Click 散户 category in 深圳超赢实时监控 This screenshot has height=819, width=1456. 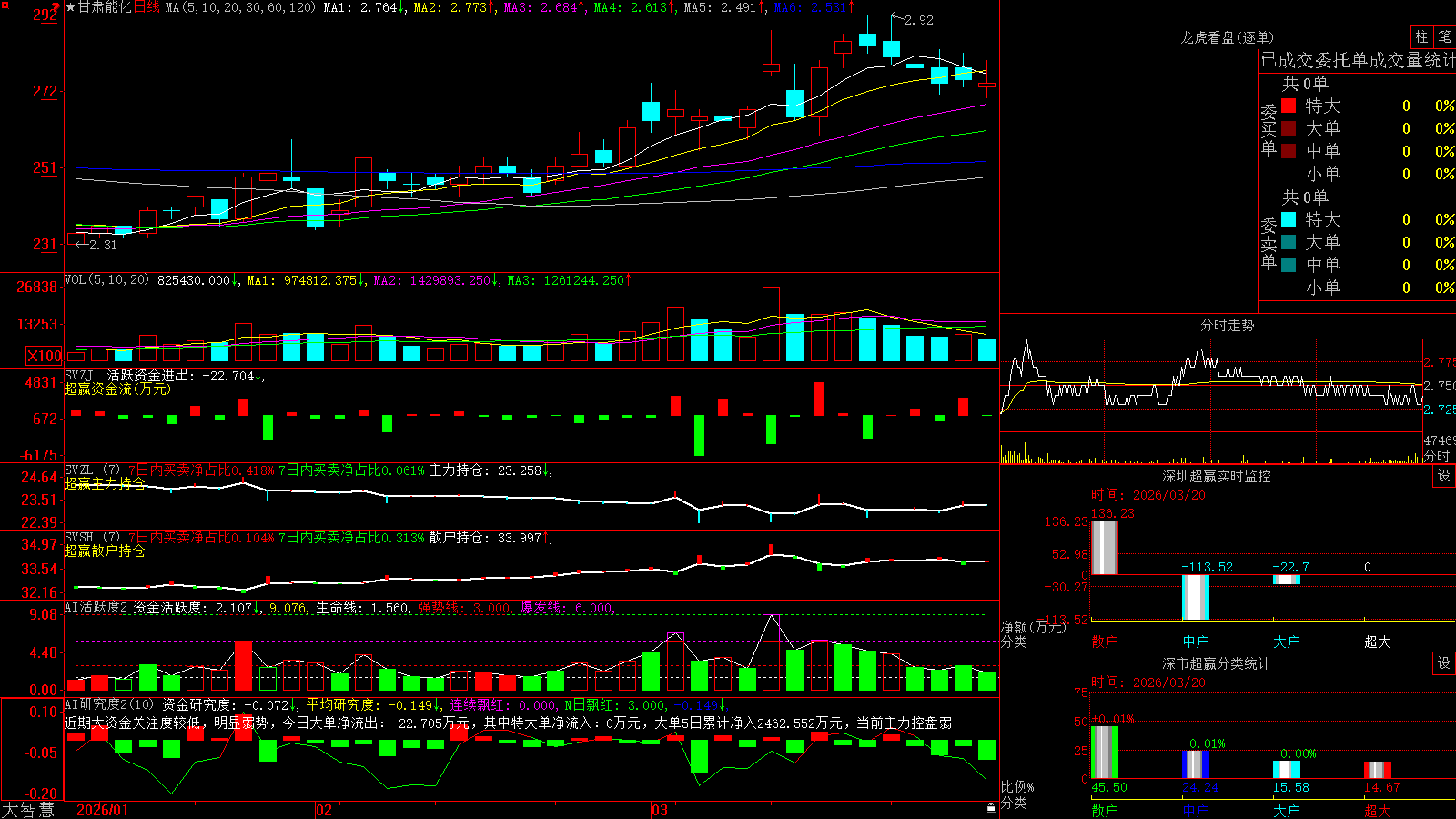(1105, 642)
